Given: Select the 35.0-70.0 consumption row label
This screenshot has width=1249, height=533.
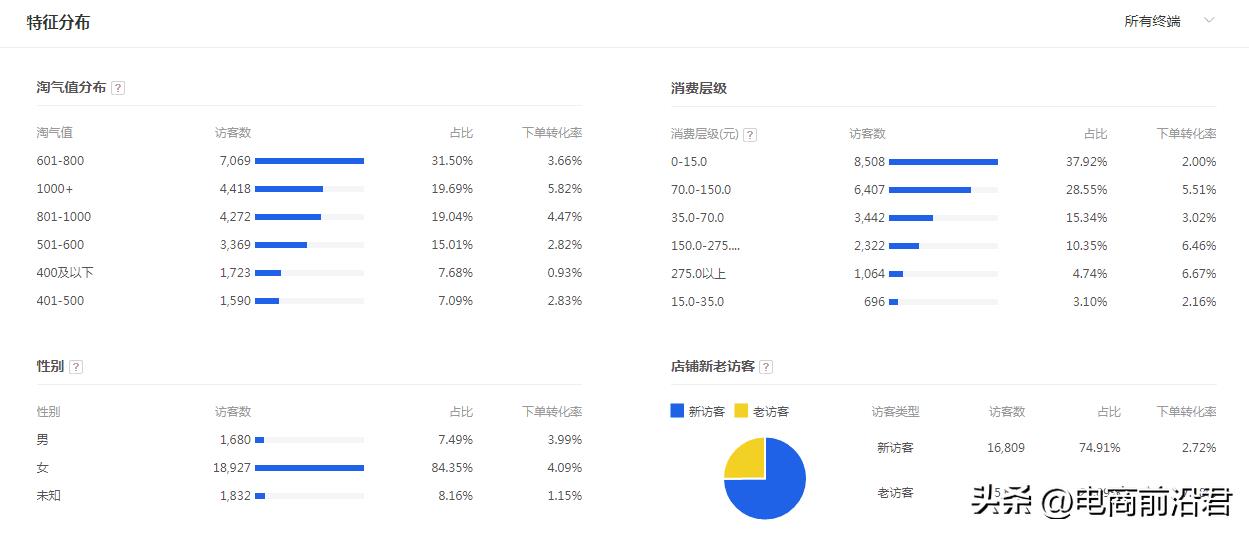Looking at the screenshot, I should 697,218.
